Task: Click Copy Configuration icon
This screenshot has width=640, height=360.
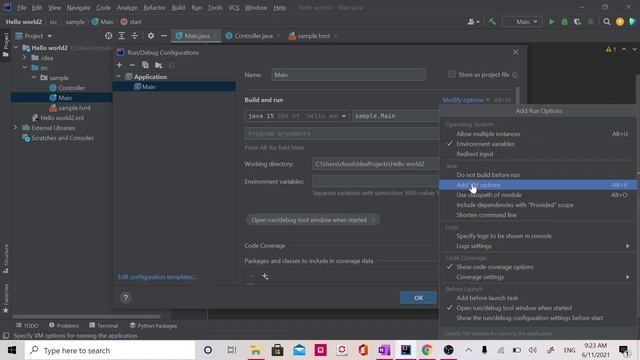Action: coord(145,65)
